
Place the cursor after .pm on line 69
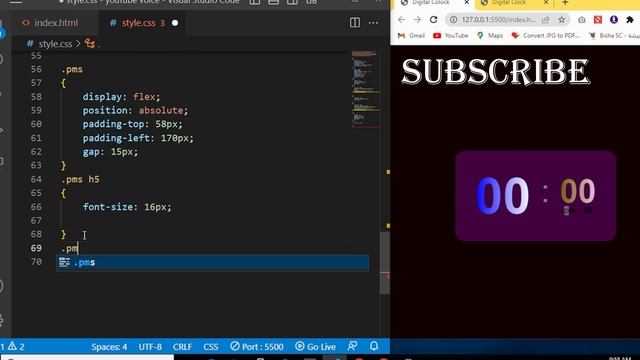point(78,248)
